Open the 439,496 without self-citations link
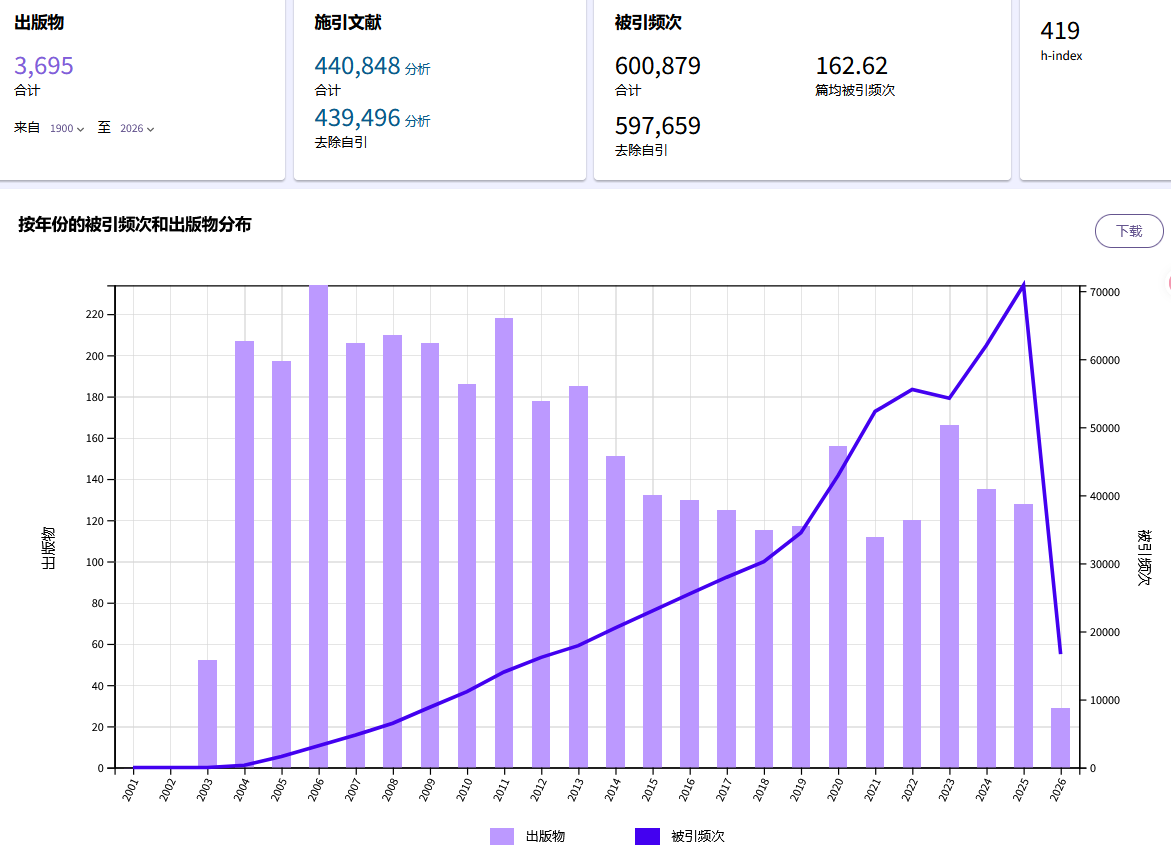This screenshot has width=1171, height=859. pyautogui.click(x=357, y=118)
